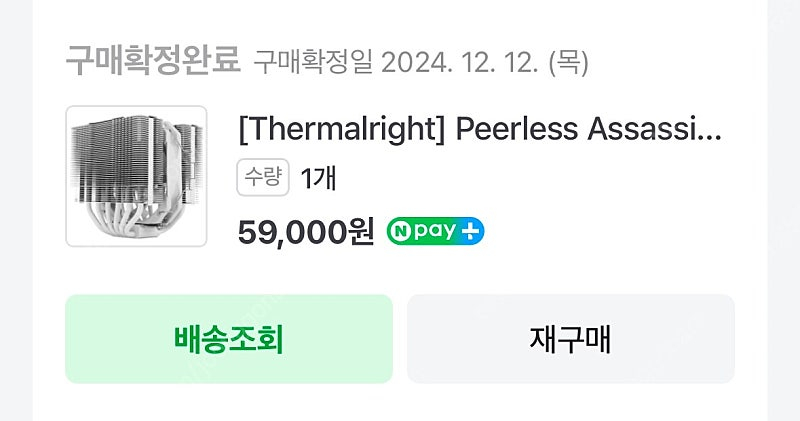Open the CPU cooler product thumbnail
800x421 pixels.
[136, 176]
